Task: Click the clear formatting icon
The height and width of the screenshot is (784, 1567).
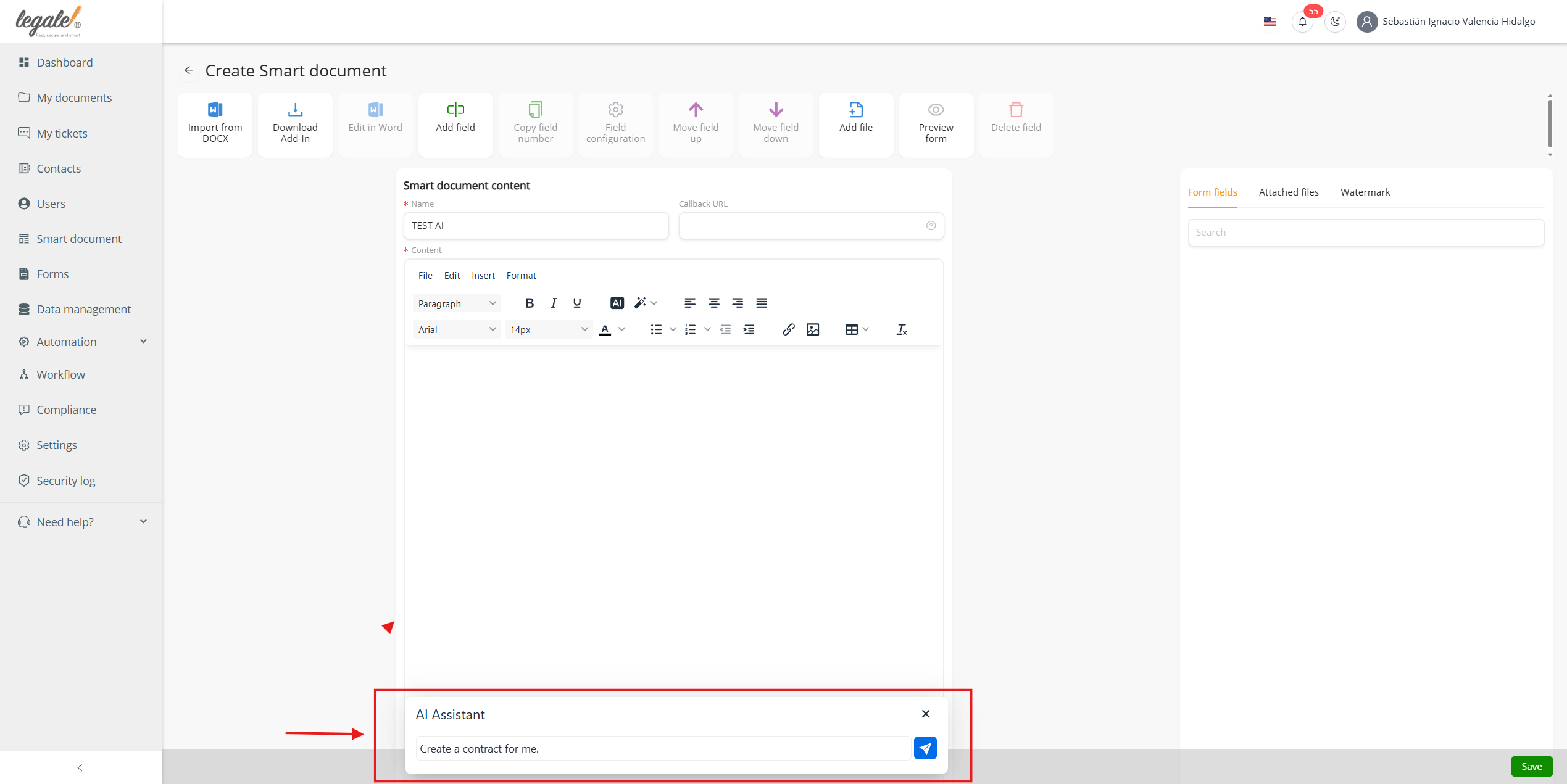Action: click(901, 329)
